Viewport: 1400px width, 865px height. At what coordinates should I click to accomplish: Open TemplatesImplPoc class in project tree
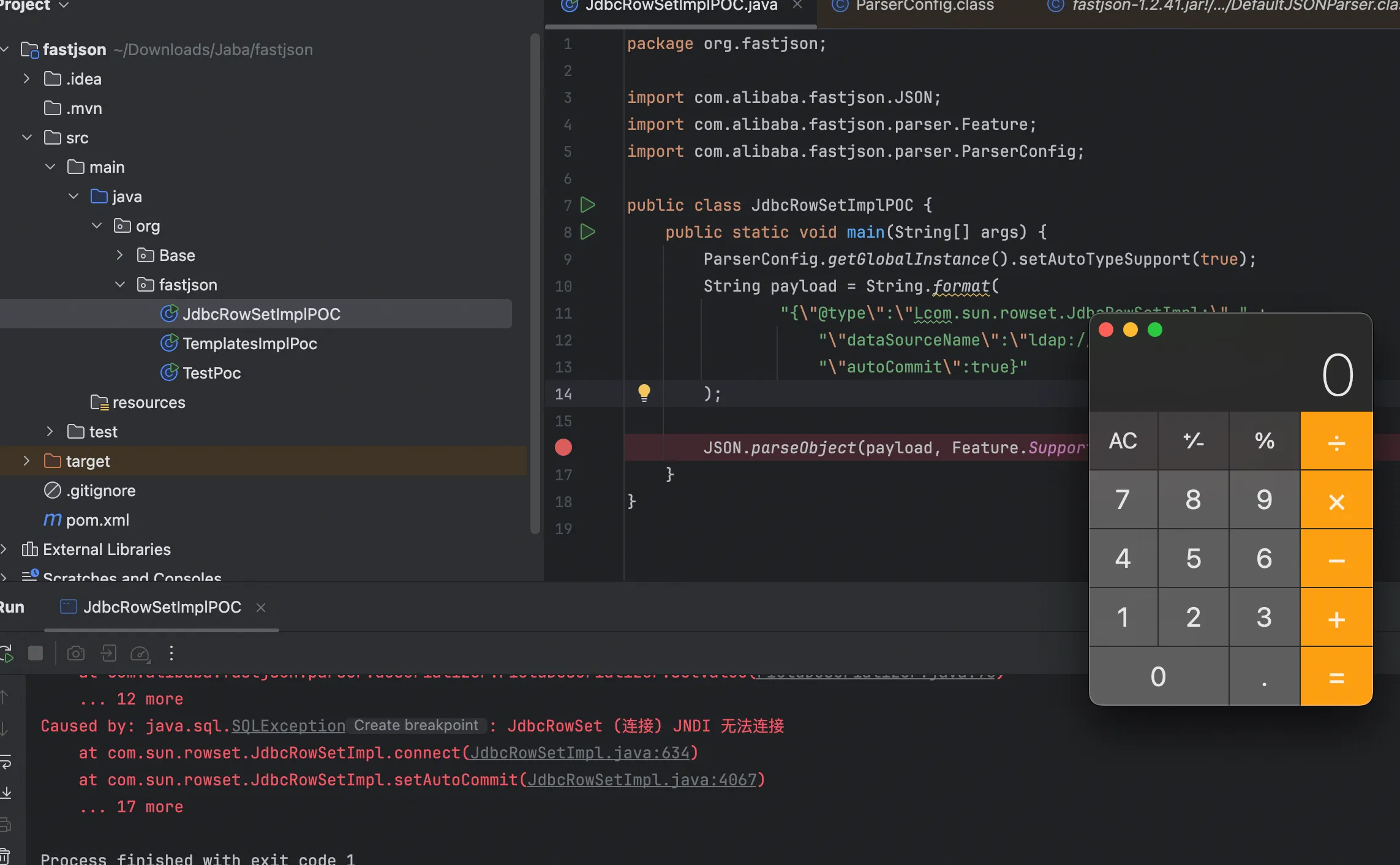249,343
